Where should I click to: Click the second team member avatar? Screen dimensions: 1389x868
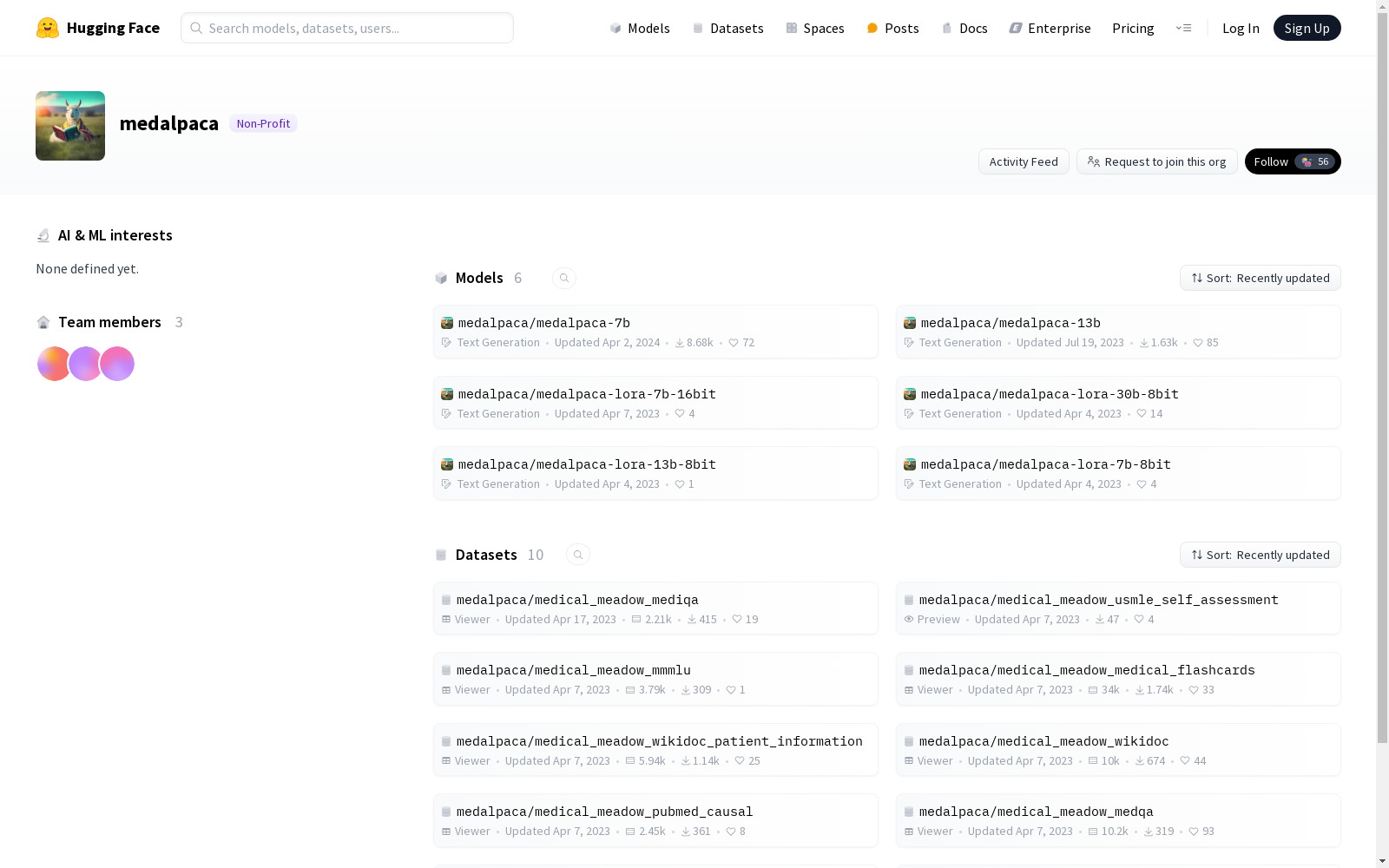point(86,364)
